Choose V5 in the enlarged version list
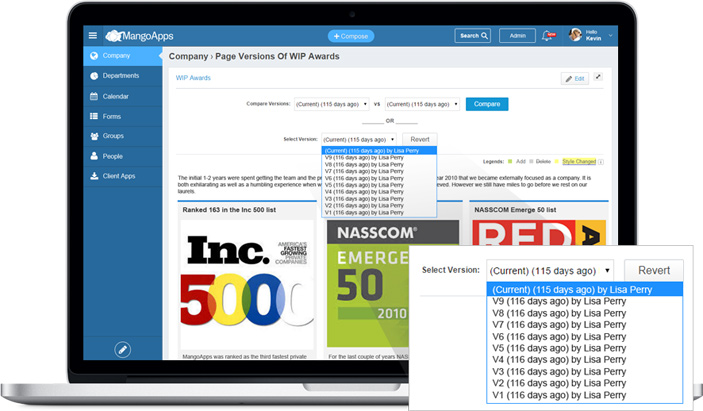This screenshot has height=411, width=703. (x=585, y=348)
